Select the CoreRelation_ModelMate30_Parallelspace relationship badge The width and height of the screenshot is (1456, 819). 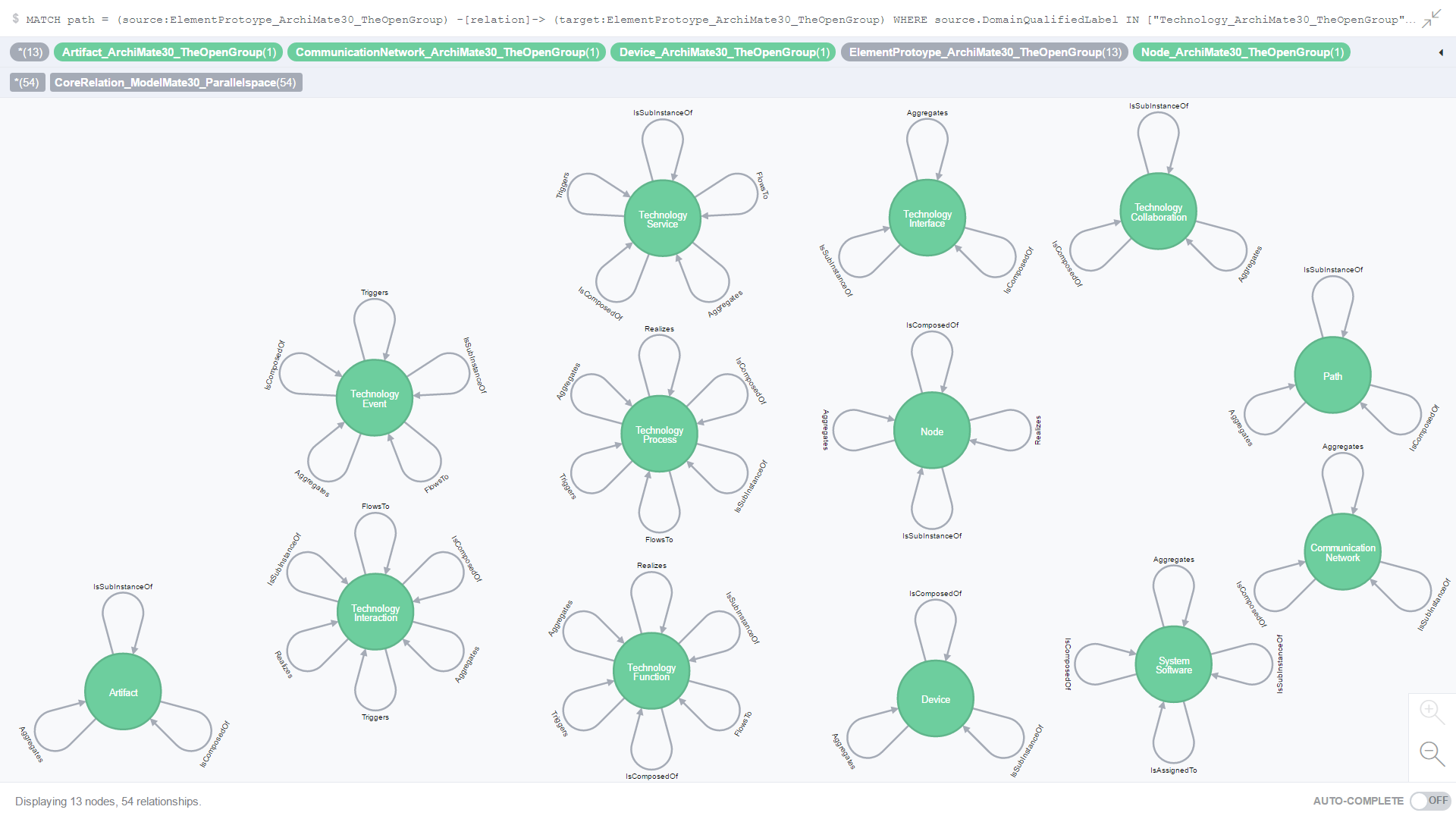click(176, 83)
